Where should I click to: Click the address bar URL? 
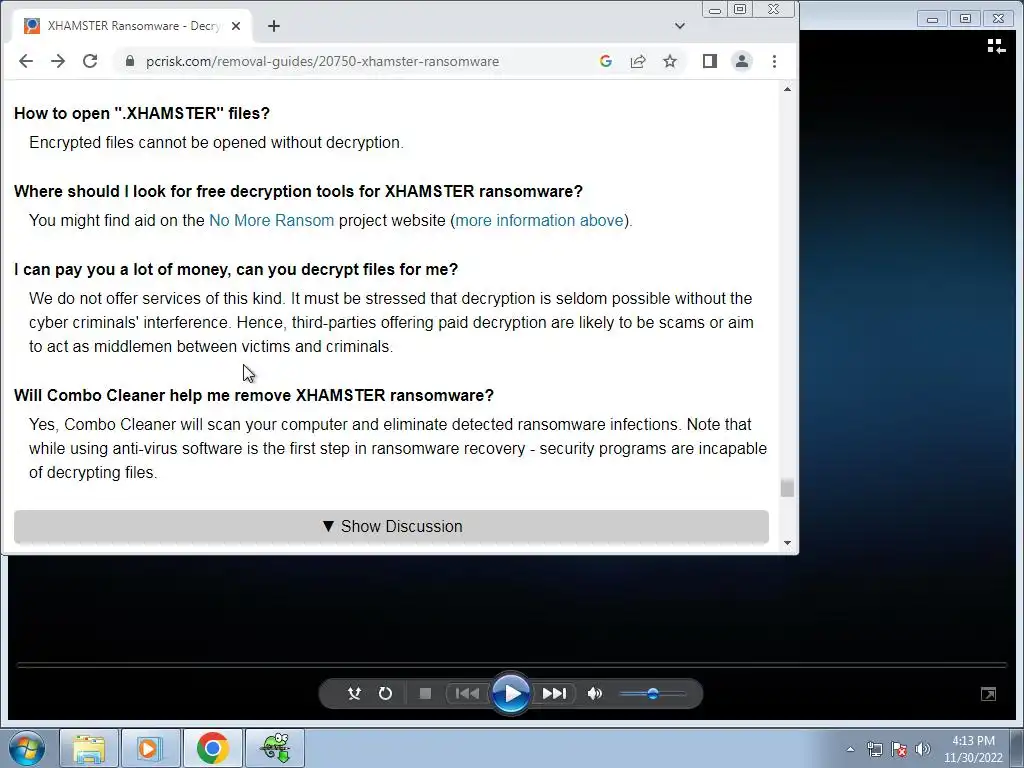[x=322, y=61]
